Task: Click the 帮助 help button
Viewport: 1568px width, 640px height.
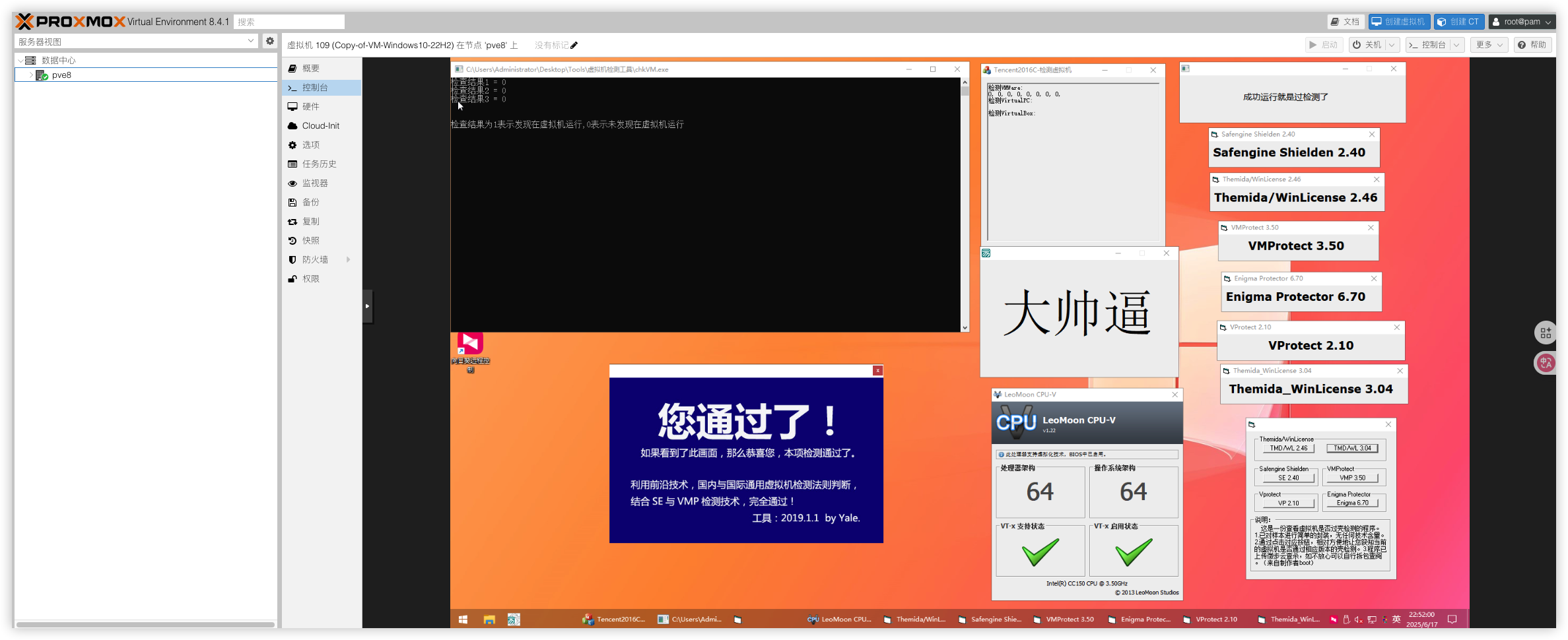Action: (x=1532, y=45)
